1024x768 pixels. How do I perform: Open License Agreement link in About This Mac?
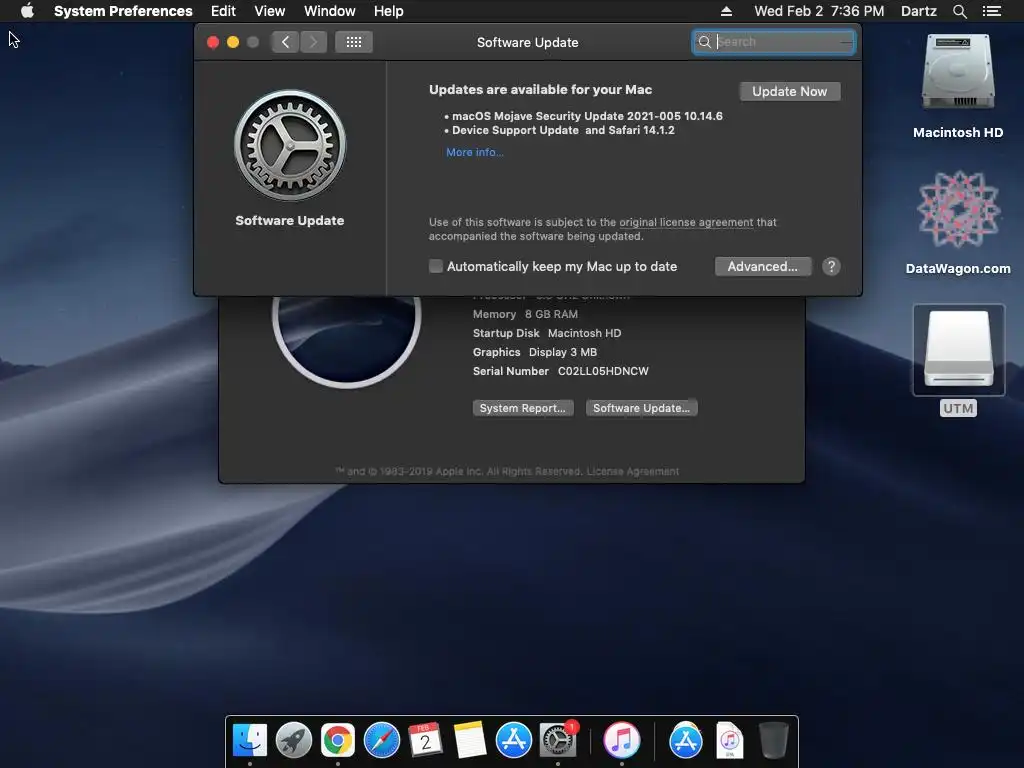tap(633, 472)
